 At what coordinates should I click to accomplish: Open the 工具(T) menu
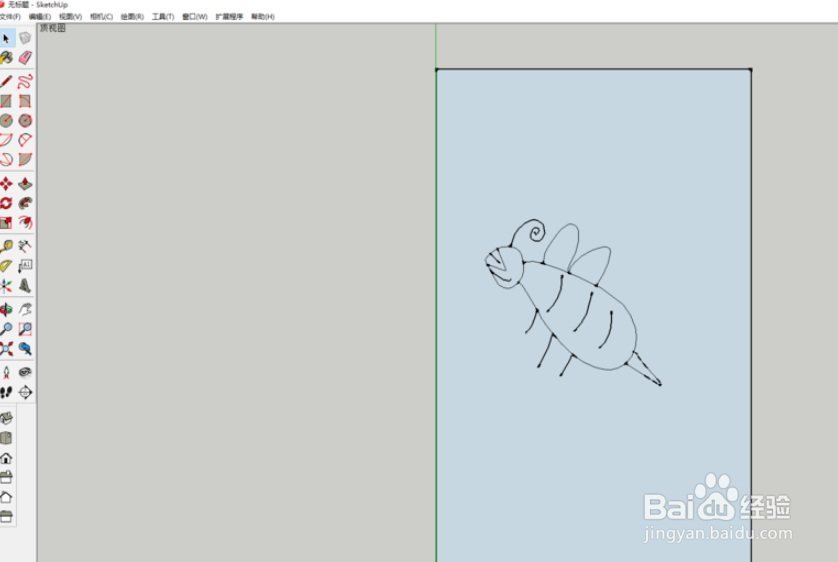tap(163, 17)
